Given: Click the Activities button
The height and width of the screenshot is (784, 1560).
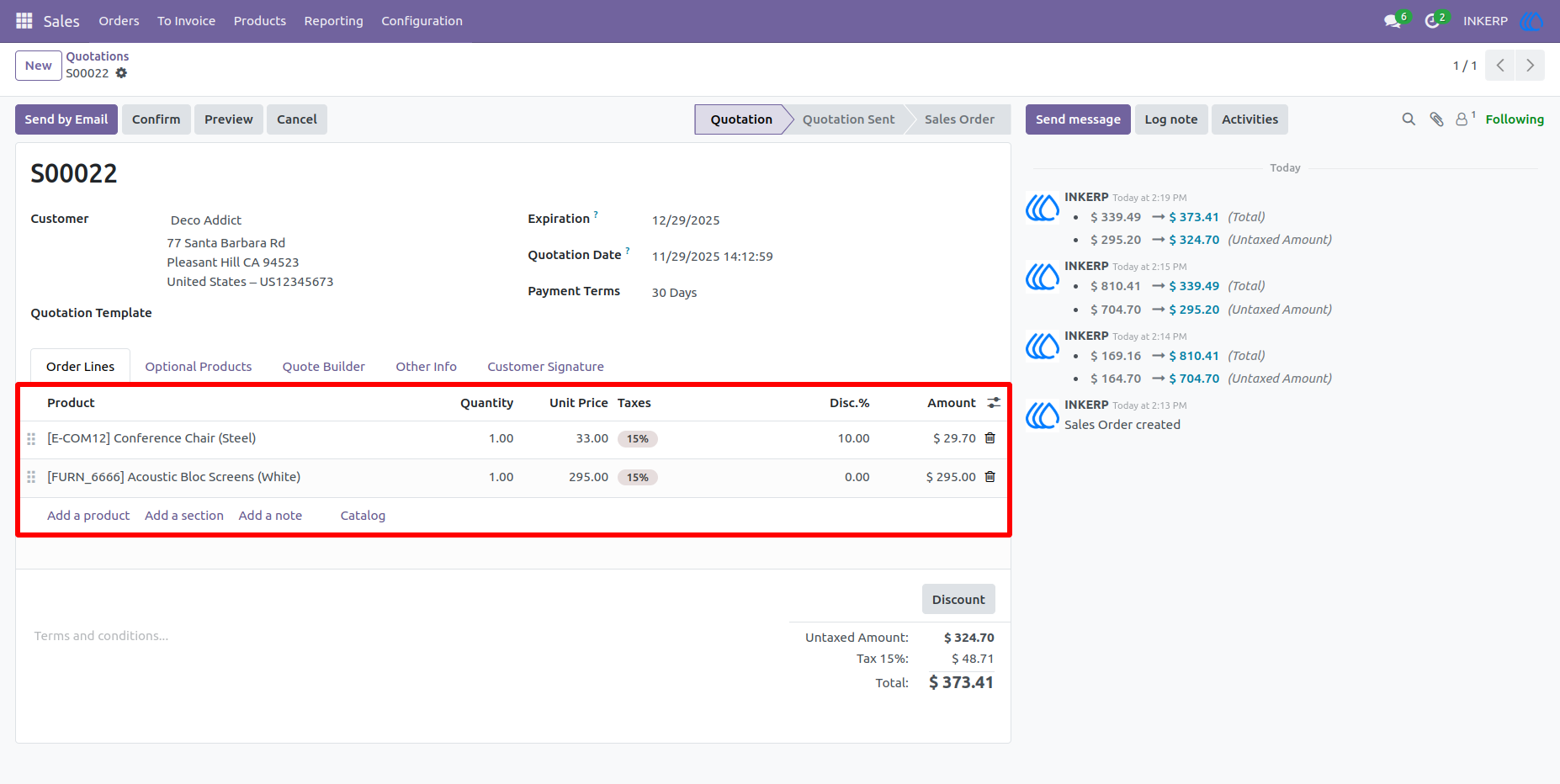Looking at the screenshot, I should click(x=1250, y=119).
